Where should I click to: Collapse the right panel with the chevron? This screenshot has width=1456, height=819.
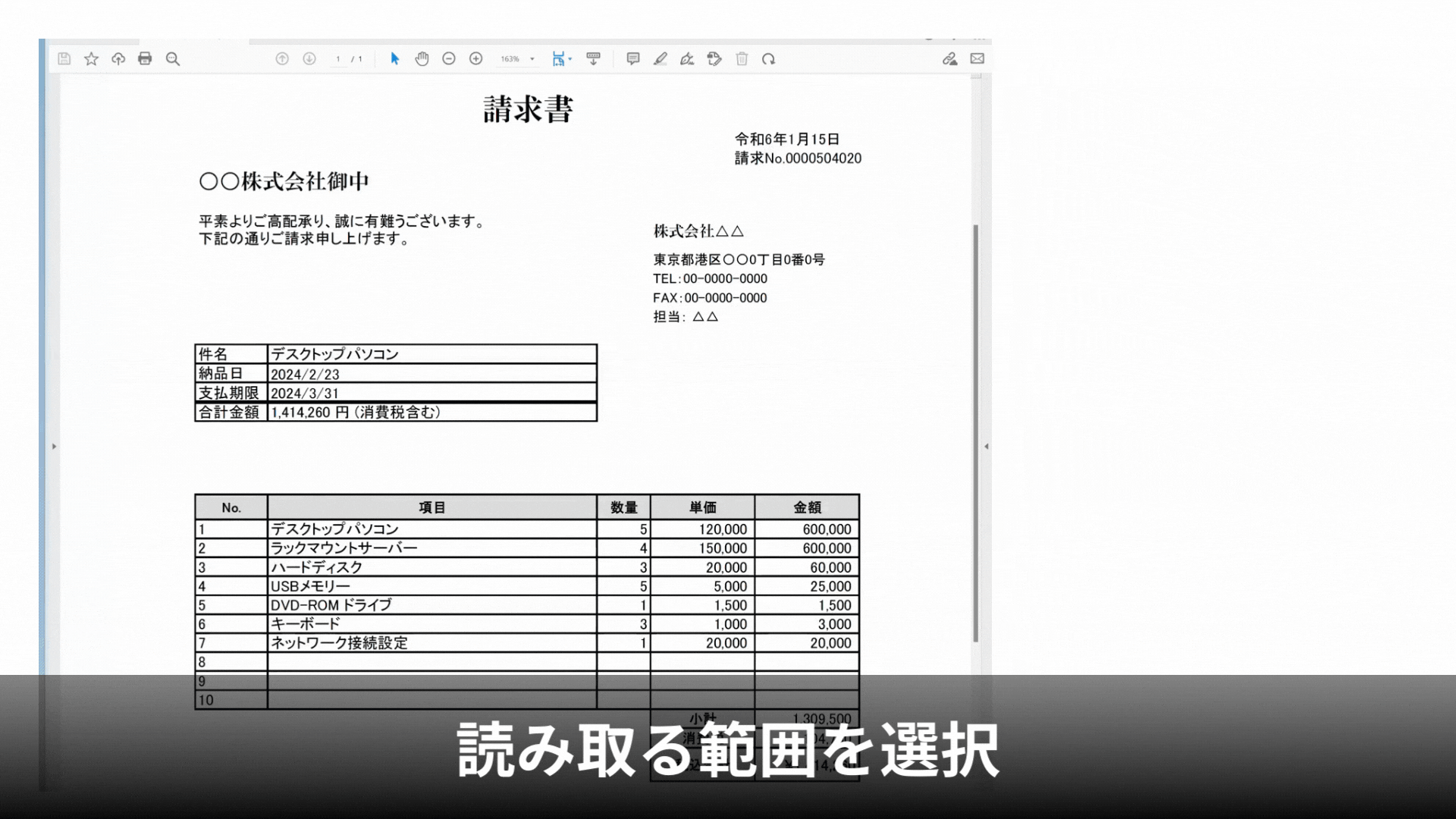coord(985,447)
